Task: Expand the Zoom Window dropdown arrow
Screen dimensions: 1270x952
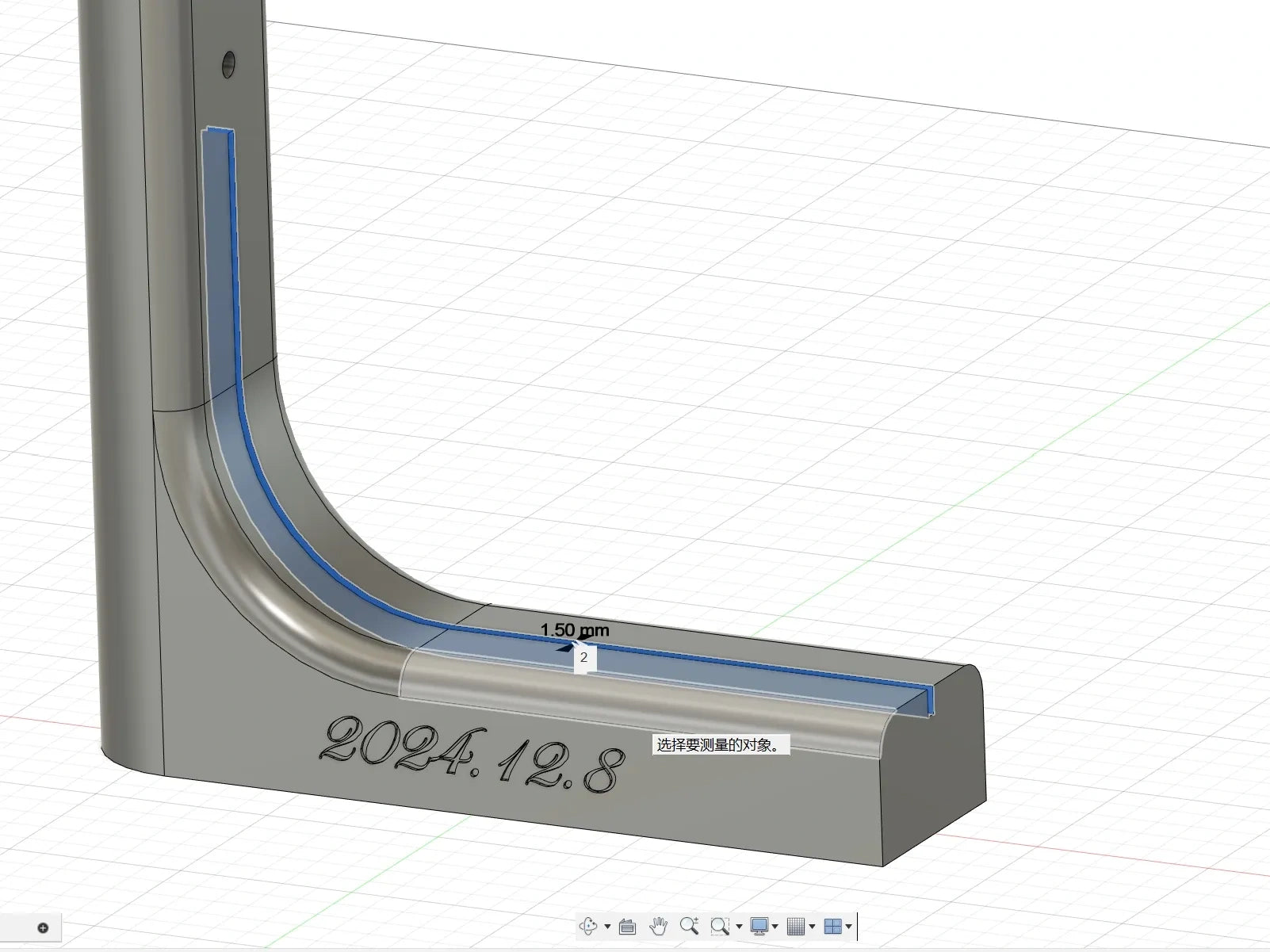Action: (739, 927)
